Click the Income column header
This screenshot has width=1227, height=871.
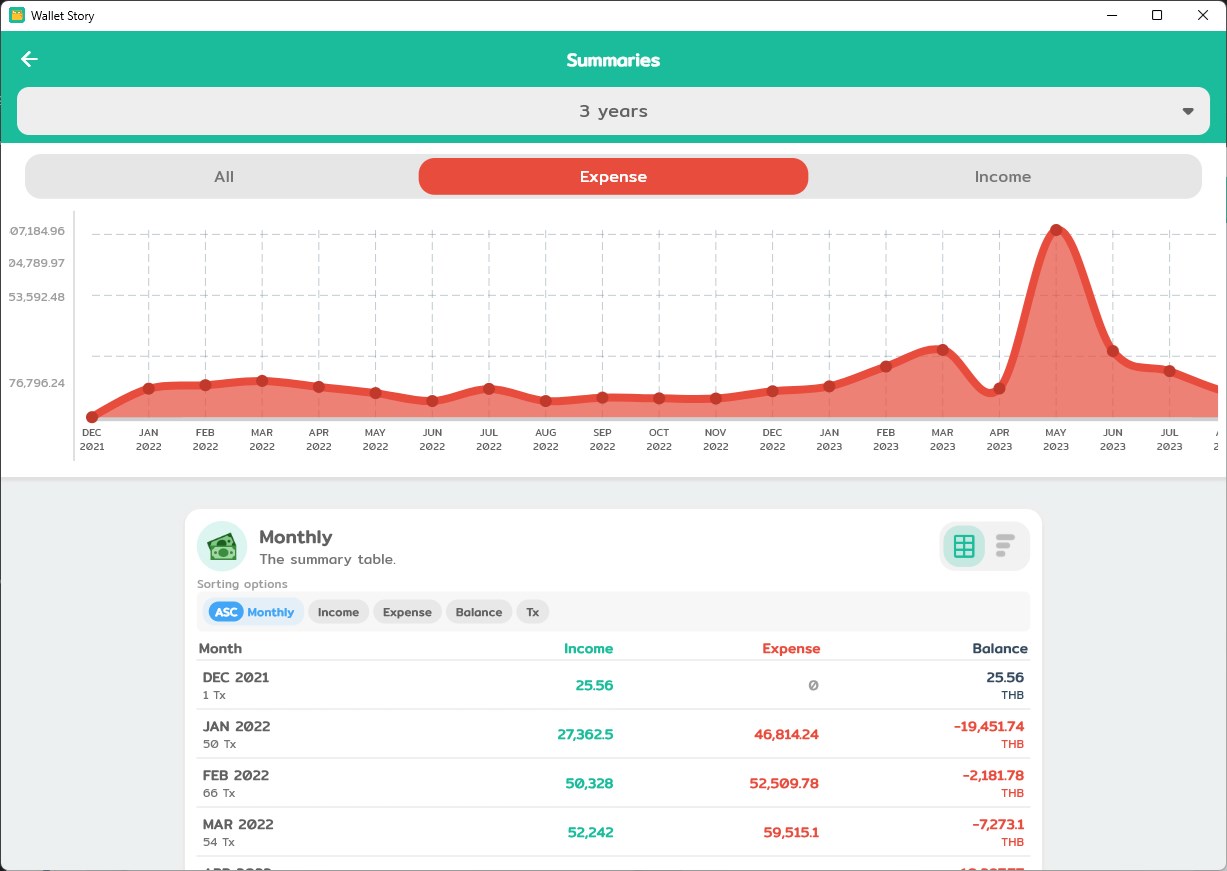[588, 648]
